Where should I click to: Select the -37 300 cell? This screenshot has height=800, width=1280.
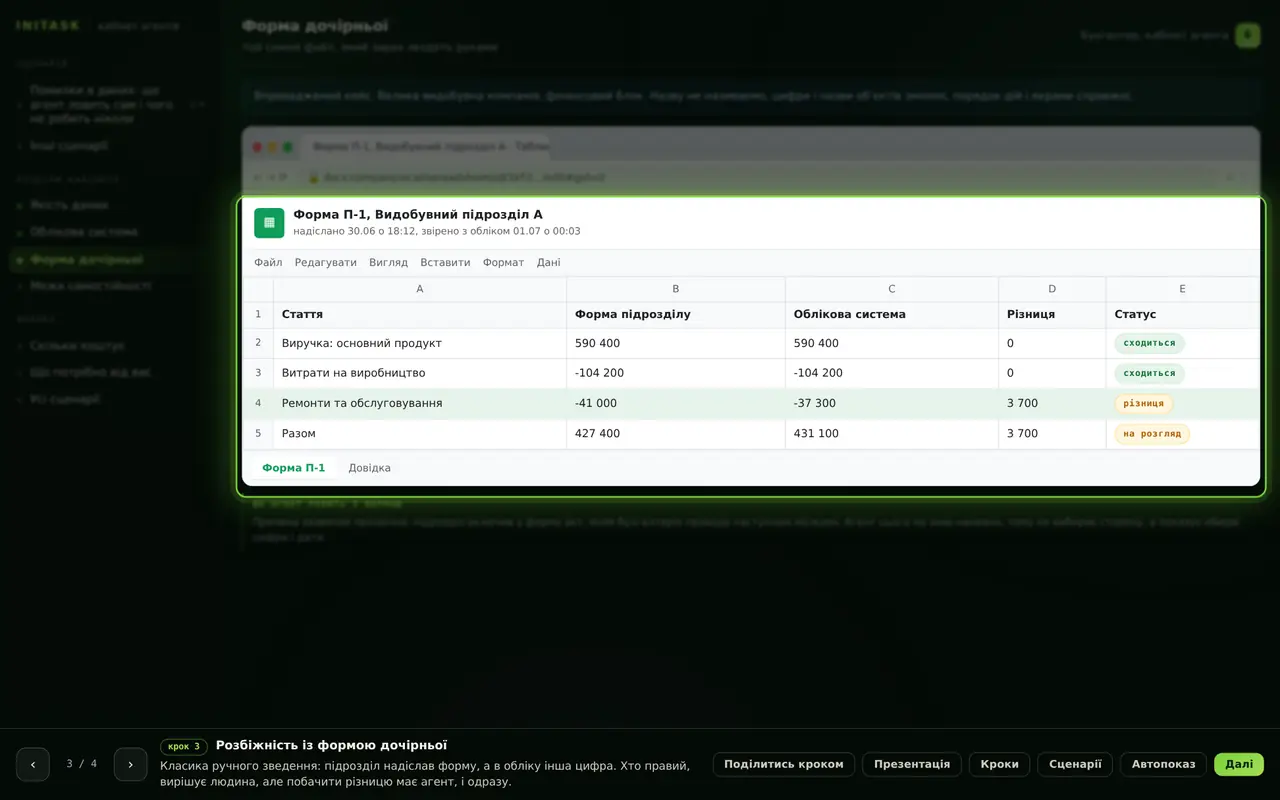point(892,403)
